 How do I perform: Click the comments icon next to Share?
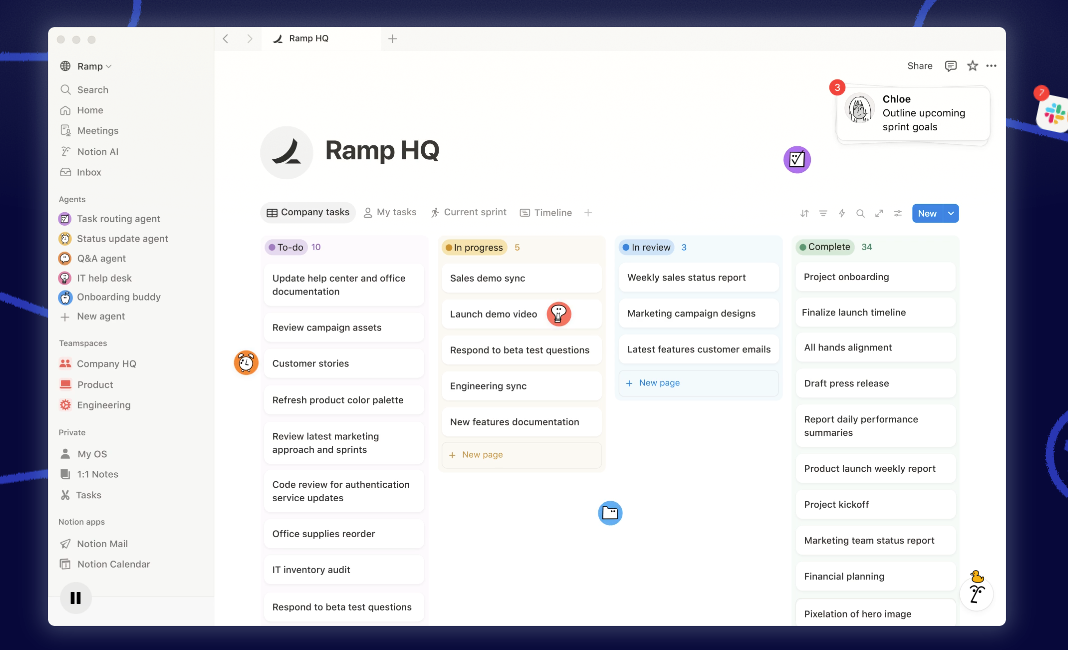click(x=950, y=66)
